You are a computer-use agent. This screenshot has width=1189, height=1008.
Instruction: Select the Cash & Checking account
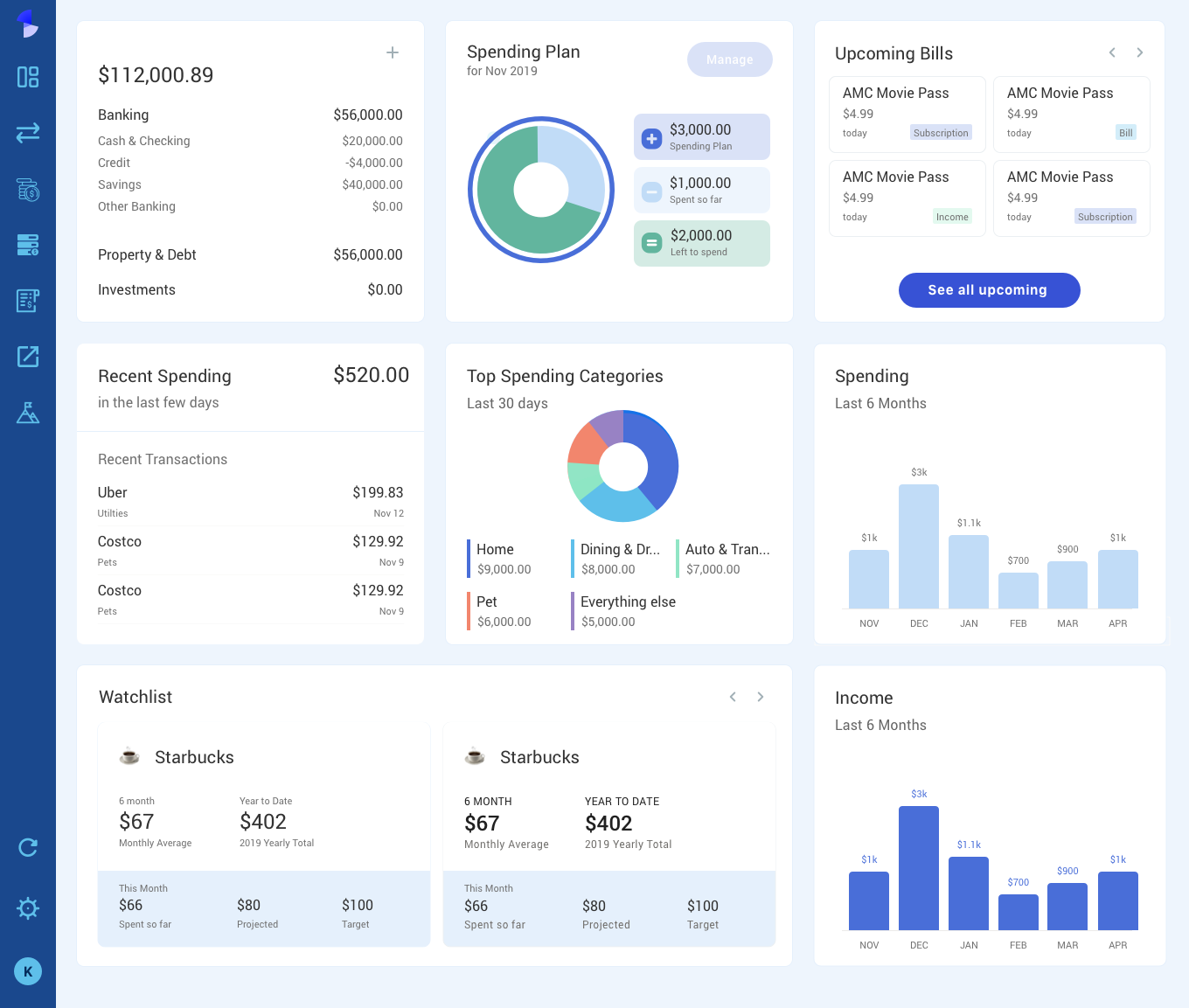(x=250, y=141)
